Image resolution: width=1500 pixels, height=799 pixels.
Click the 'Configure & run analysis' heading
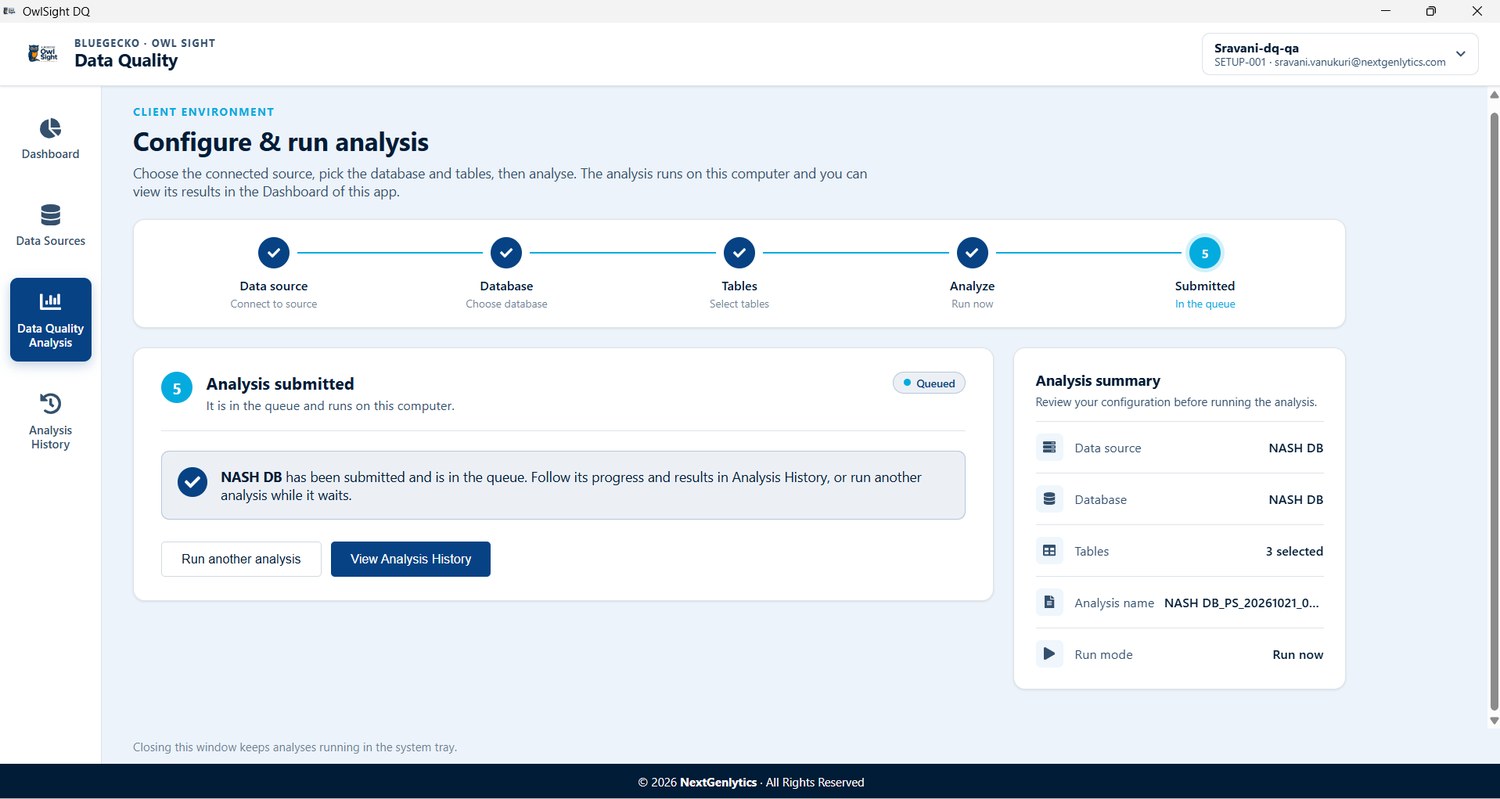[x=281, y=142]
